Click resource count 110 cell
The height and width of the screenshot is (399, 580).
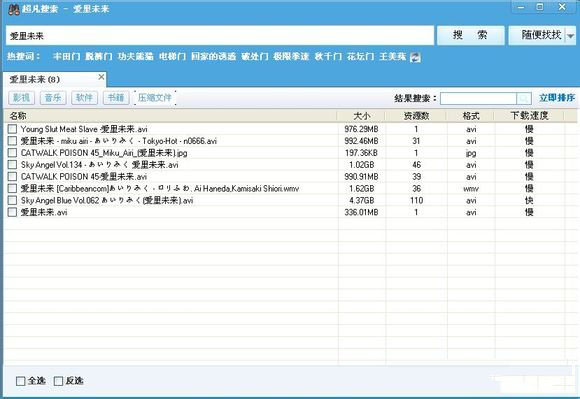coord(417,200)
